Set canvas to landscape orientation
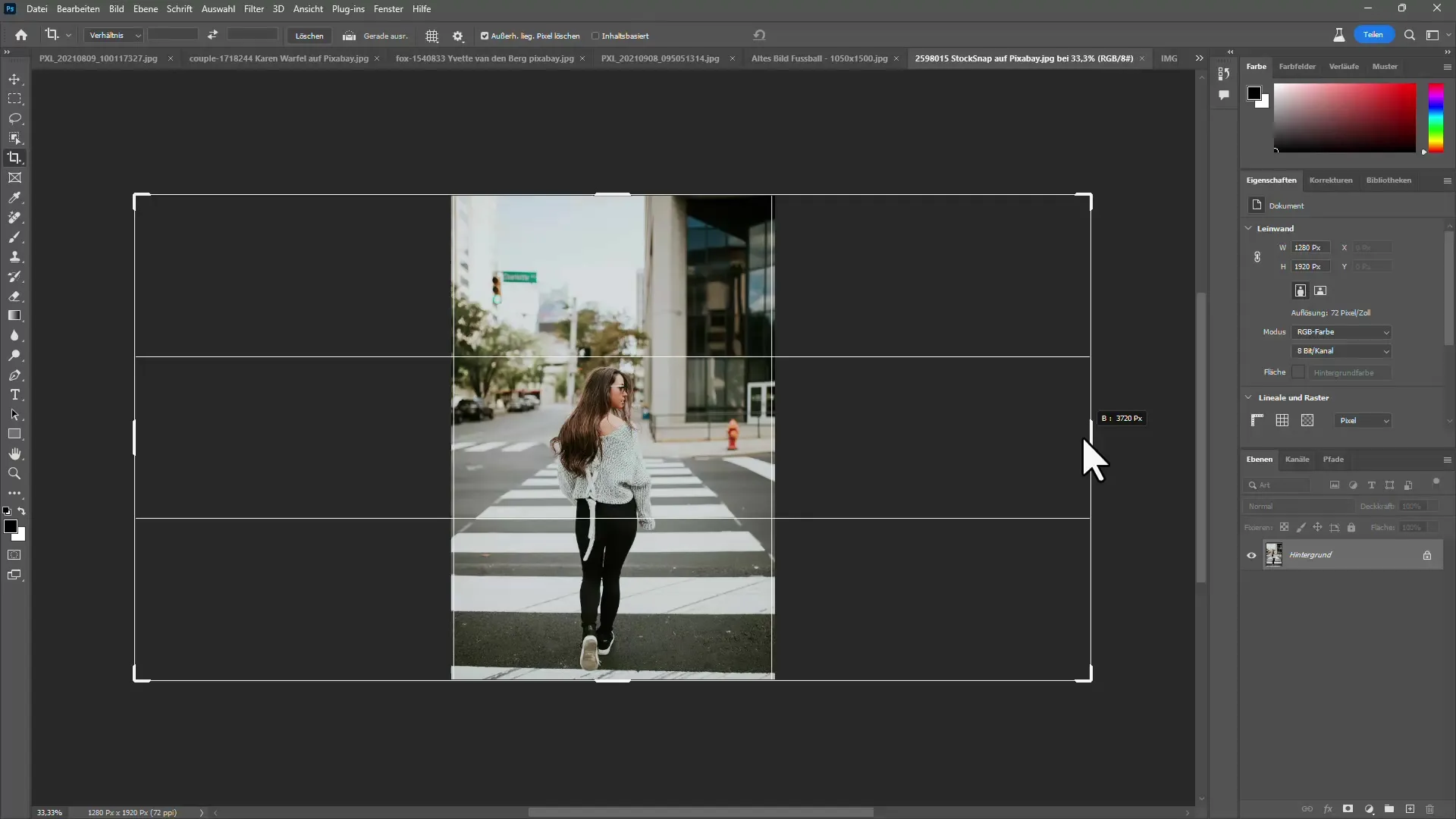The width and height of the screenshot is (1456, 819). tap(1320, 290)
